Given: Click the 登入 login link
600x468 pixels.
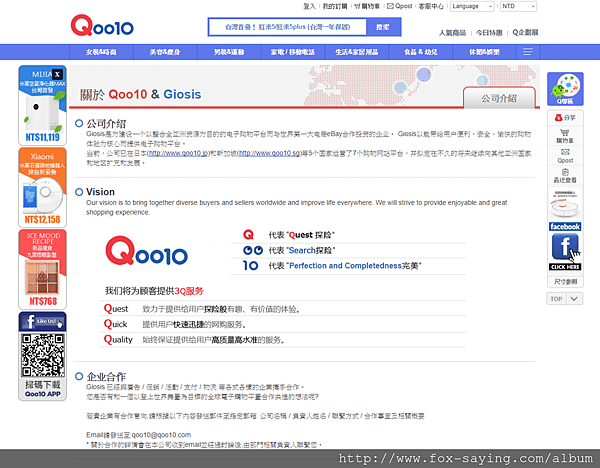Looking at the screenshot, I should point(309,6).
